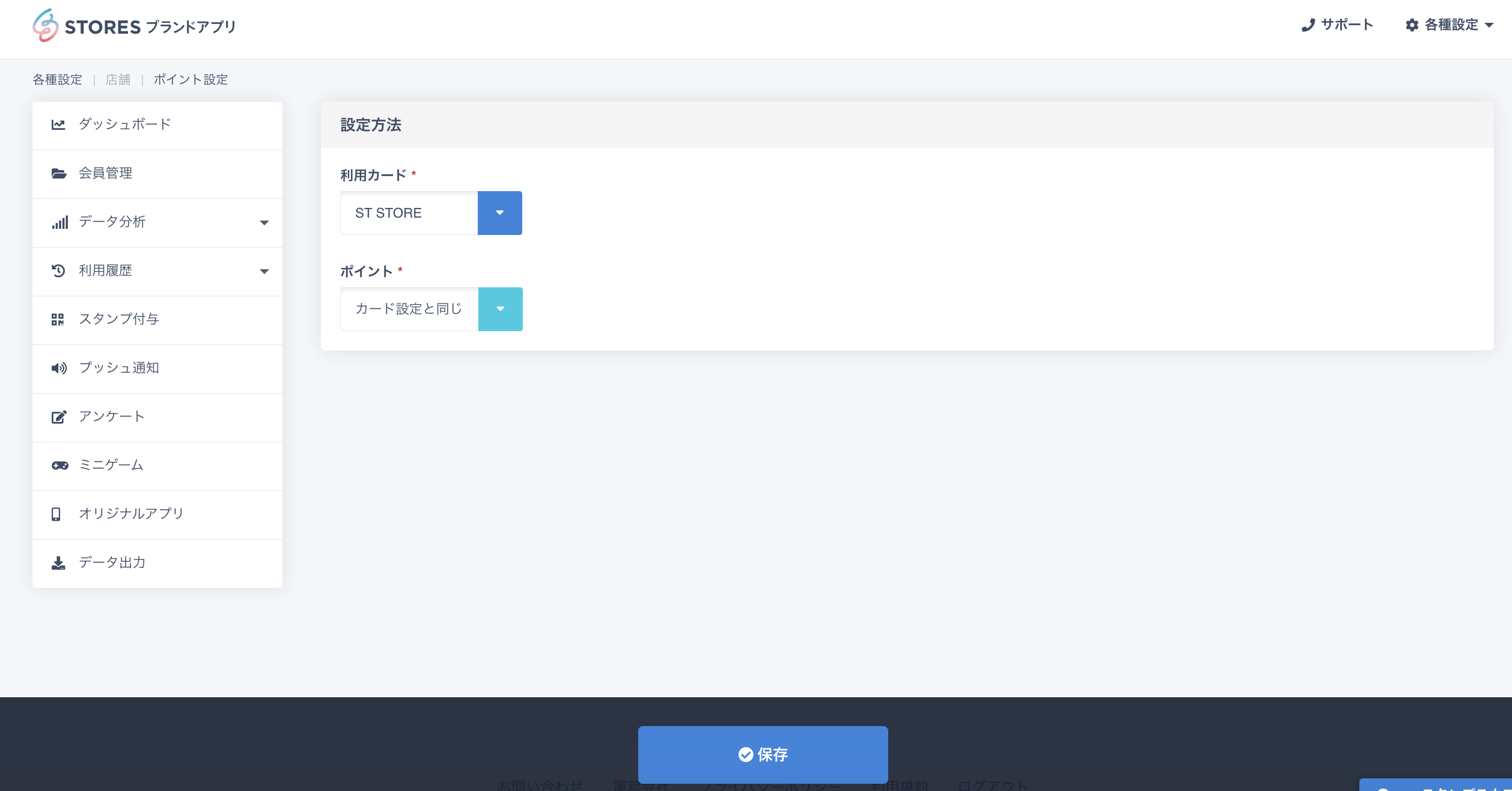Expand the ポイント dropdown set to カード設定と同じ
Viewport: 1512px width, 791px height.
click(500, 309)
